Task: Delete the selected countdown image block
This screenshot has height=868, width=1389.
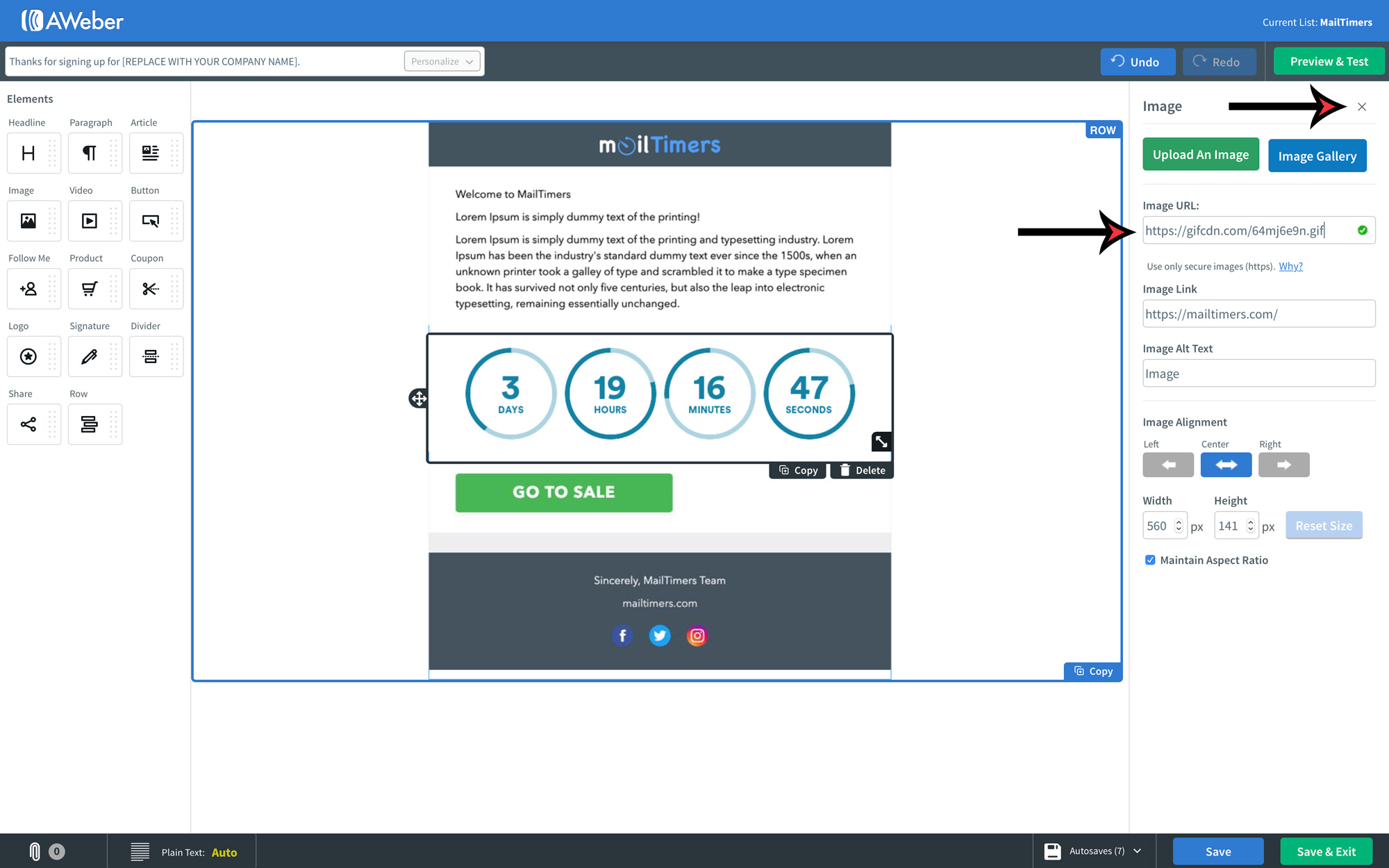Action: pos(863,470)
